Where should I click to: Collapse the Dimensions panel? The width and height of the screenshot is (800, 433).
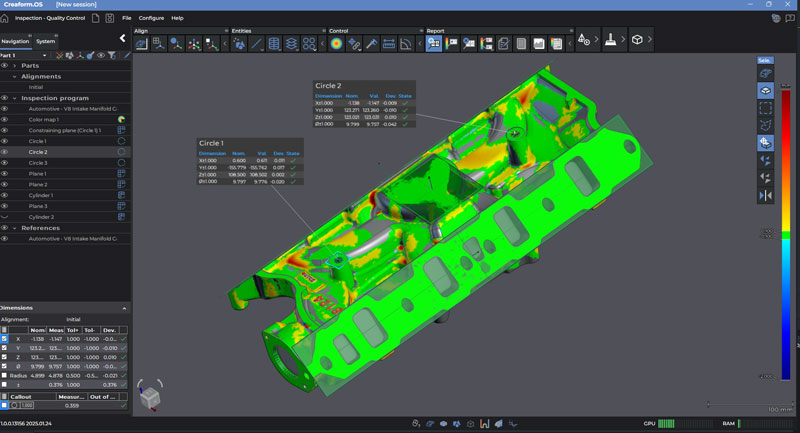point(124,308)
